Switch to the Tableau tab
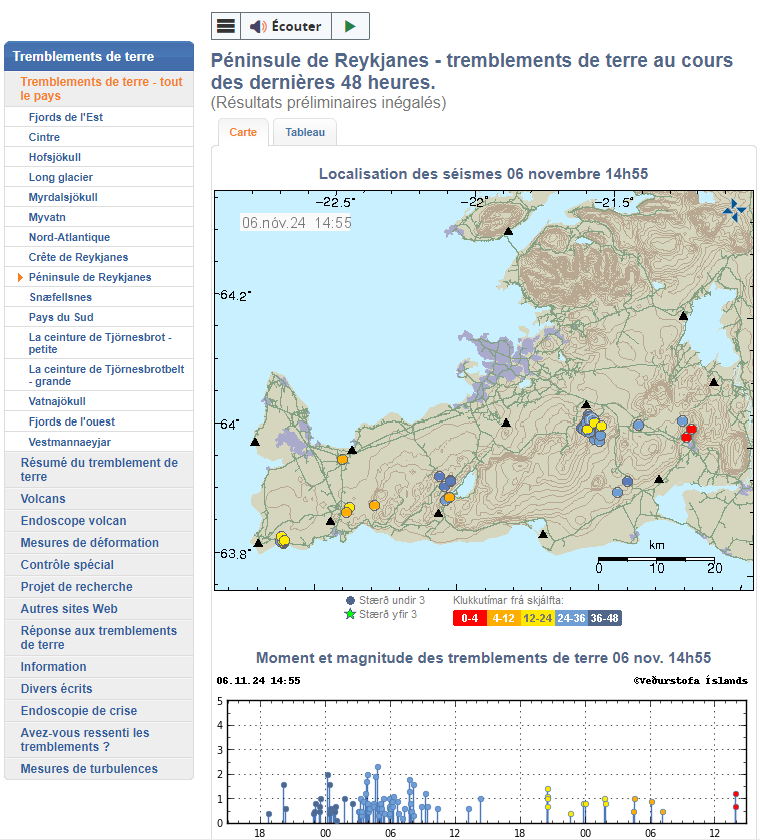The width and height of the screenshot is (760, 840). (x=304, y=132)
